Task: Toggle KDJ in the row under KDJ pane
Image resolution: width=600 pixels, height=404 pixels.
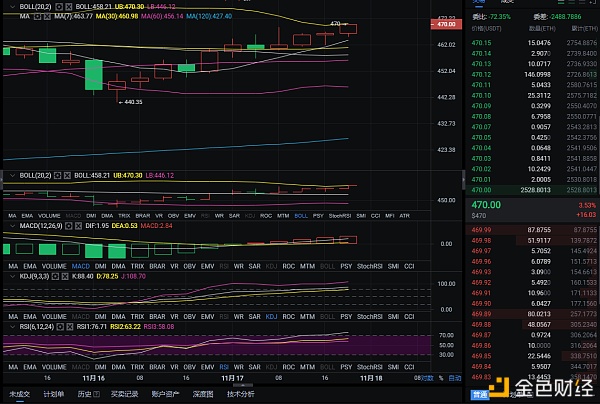Action: tap(271, 317)
